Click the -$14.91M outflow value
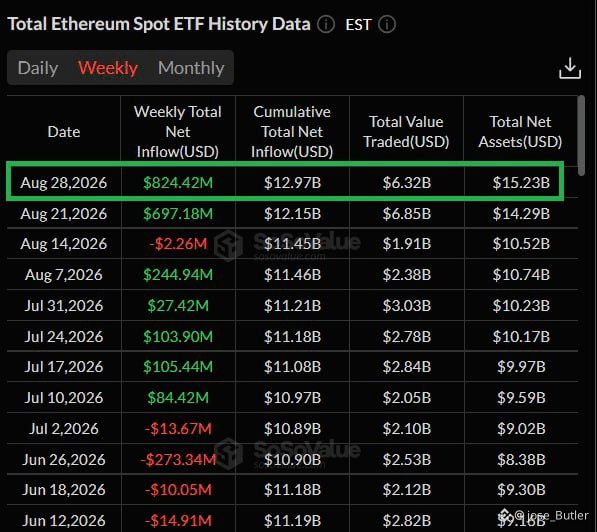597x532 pixels. pos(178,521)
